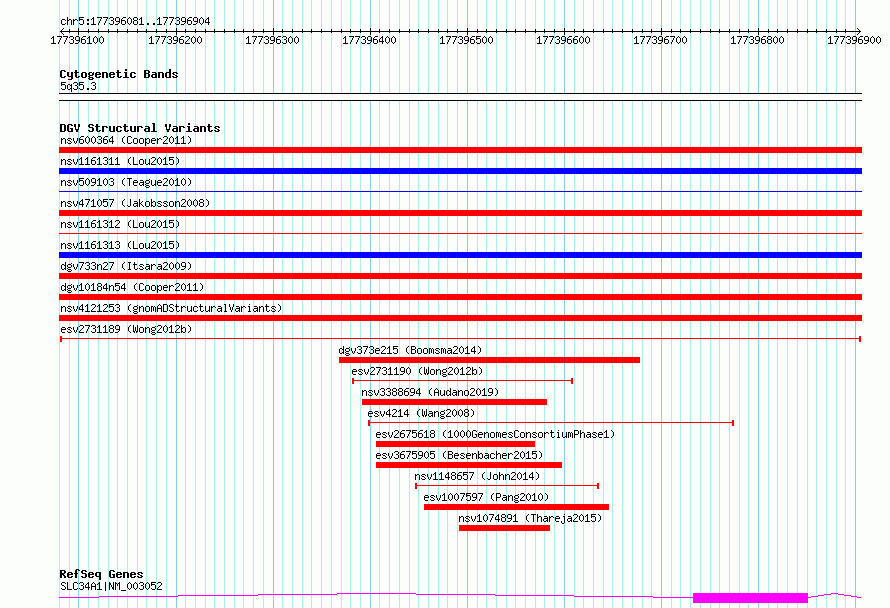Open nsv1161312 (Lou2015) variant label

[x=120, y=224]
